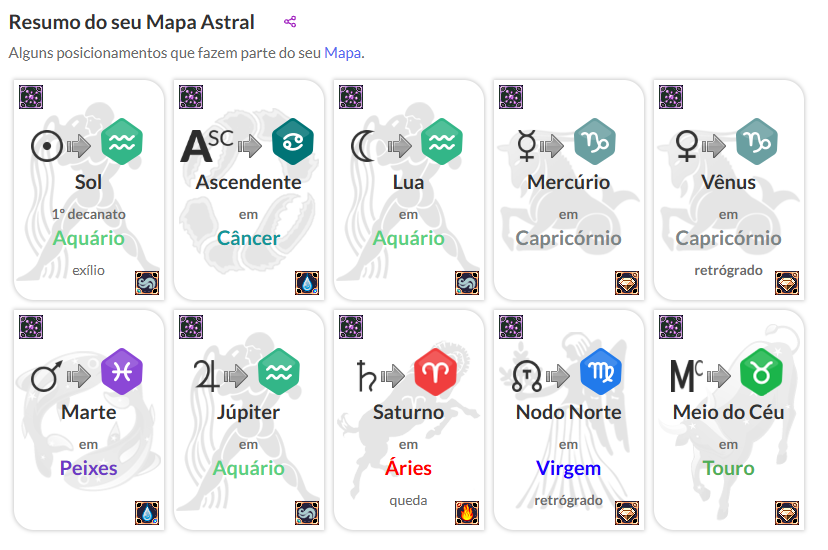
Task: Click the Touro text on Meio do Céu card
Action: [728, 468]
